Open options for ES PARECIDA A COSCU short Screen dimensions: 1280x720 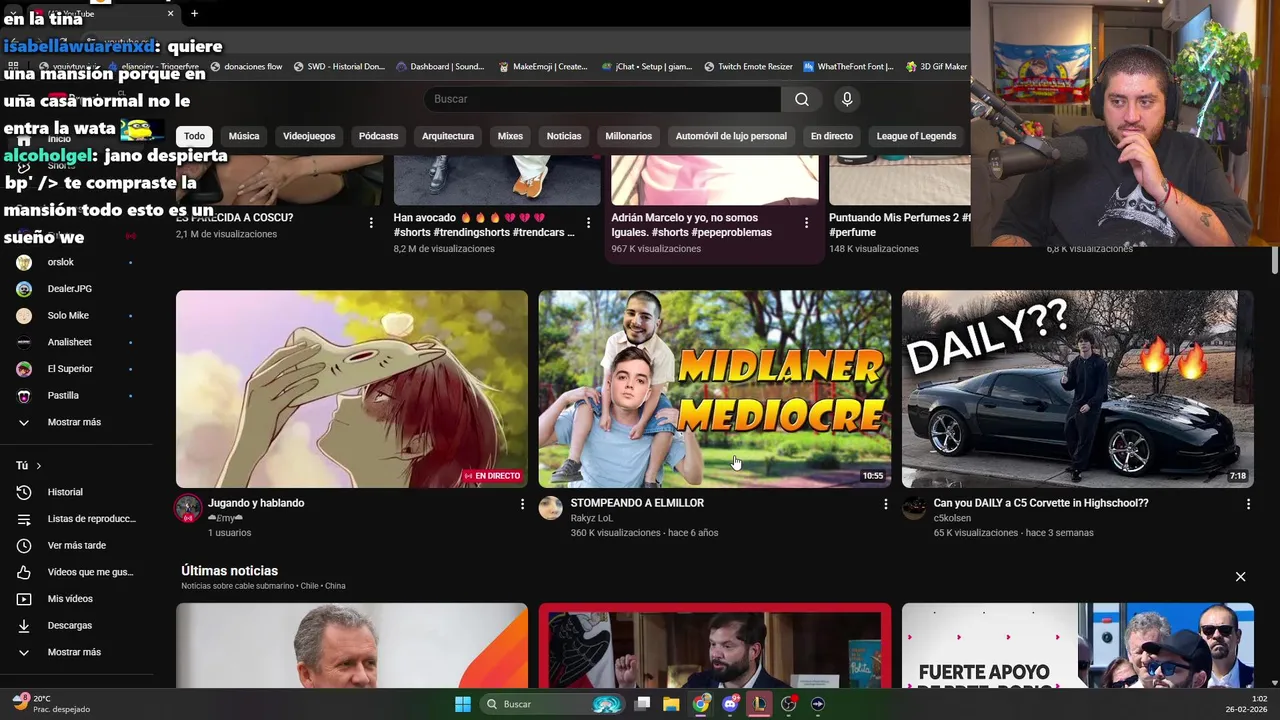tap(371, 223)
